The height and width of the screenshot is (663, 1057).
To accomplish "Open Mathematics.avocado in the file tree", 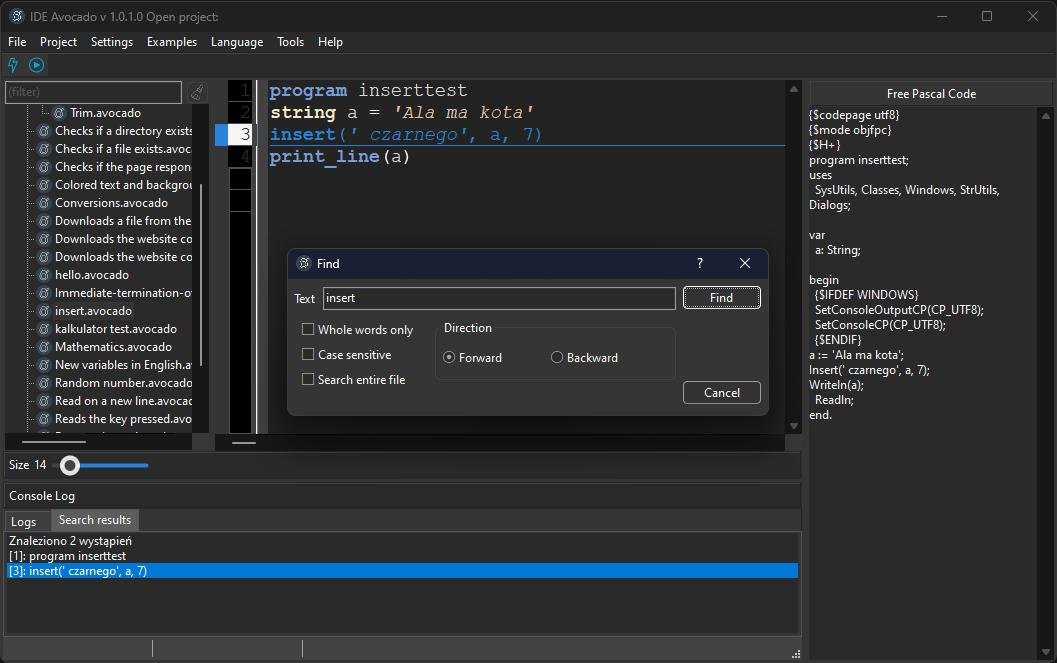I will pyautogui.click(x=113, y=347).
